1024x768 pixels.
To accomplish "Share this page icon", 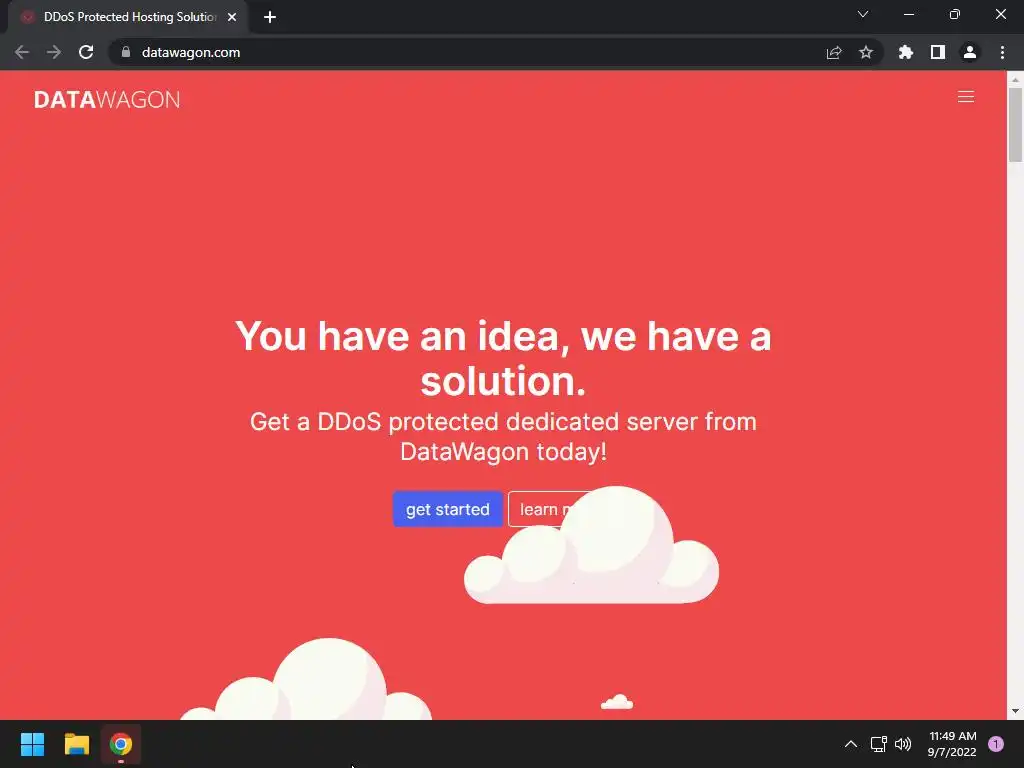I will pos(834,52).
